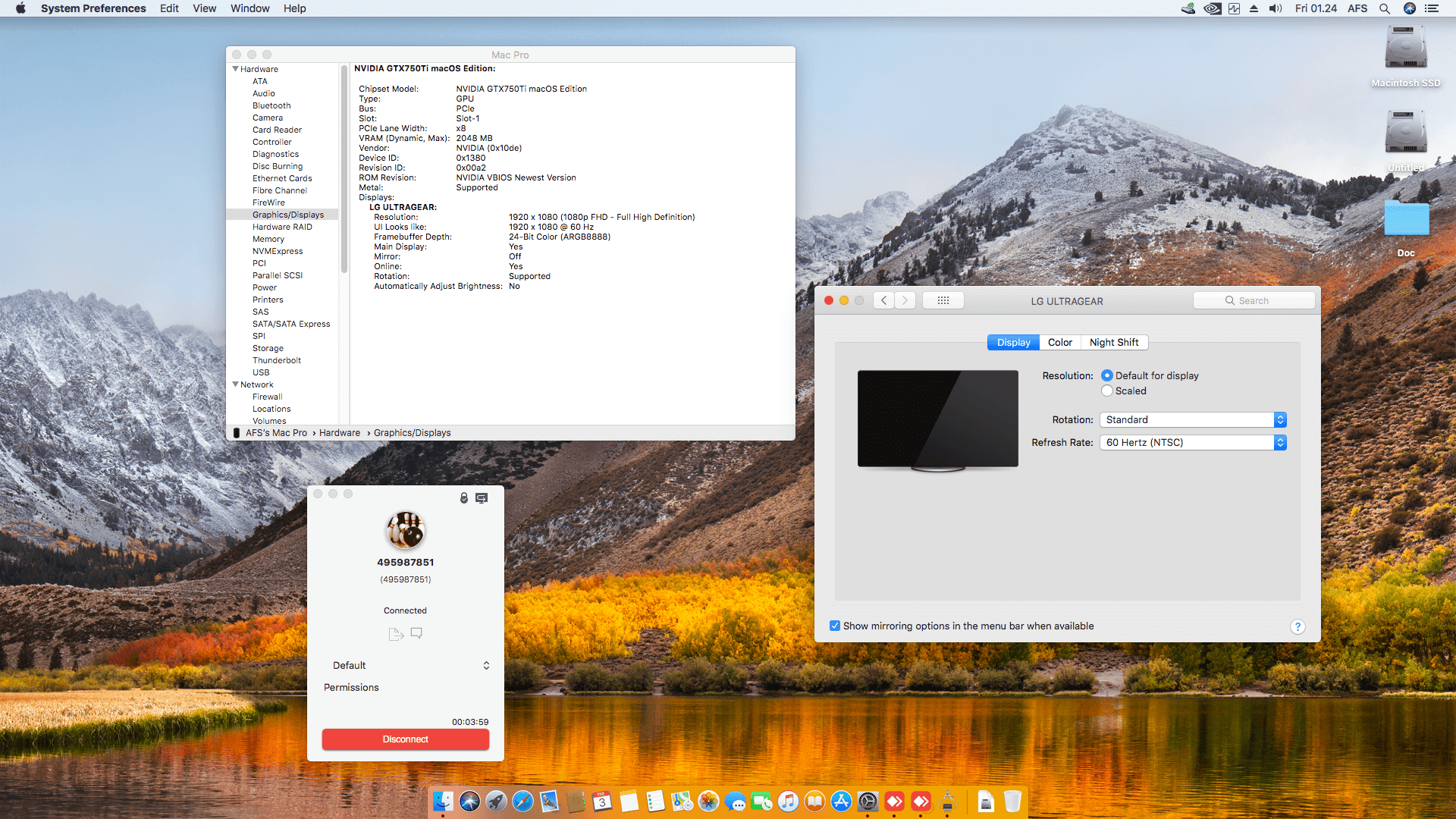The image size is (1456, 819).
Task: Open Safari from the Dock
Action: point(522,802)
